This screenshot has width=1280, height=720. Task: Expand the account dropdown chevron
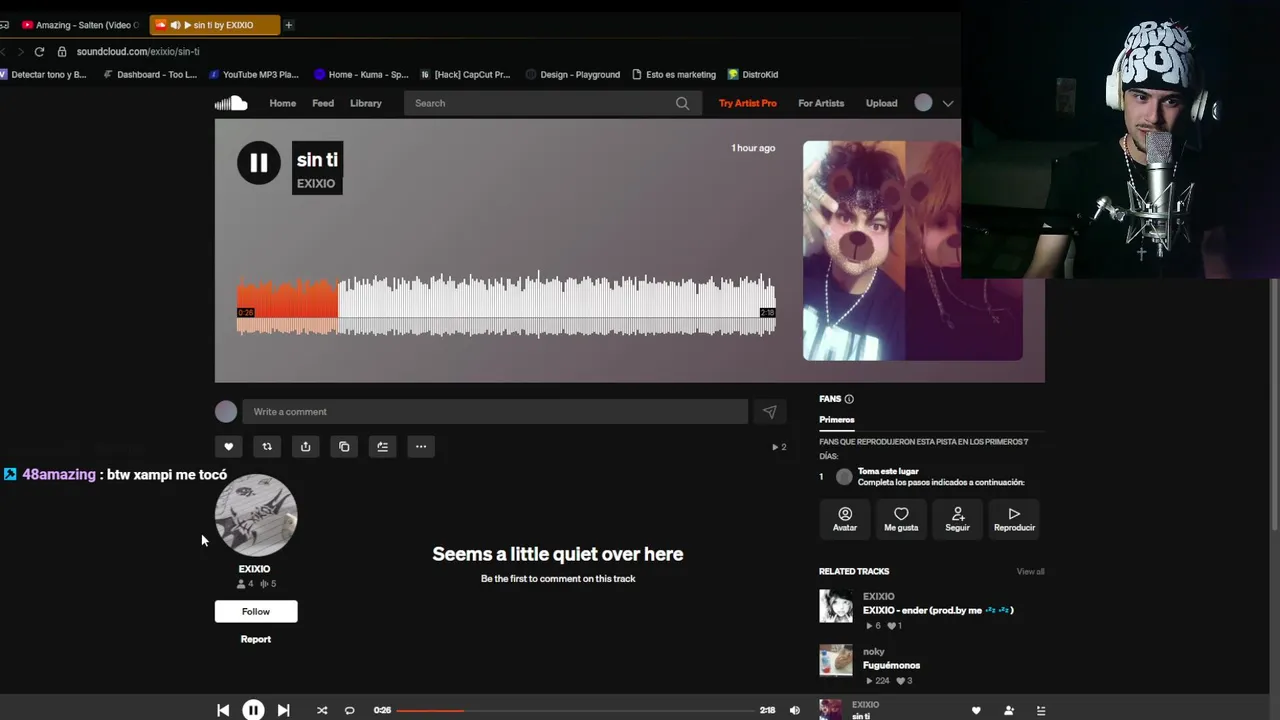[948, 103]
